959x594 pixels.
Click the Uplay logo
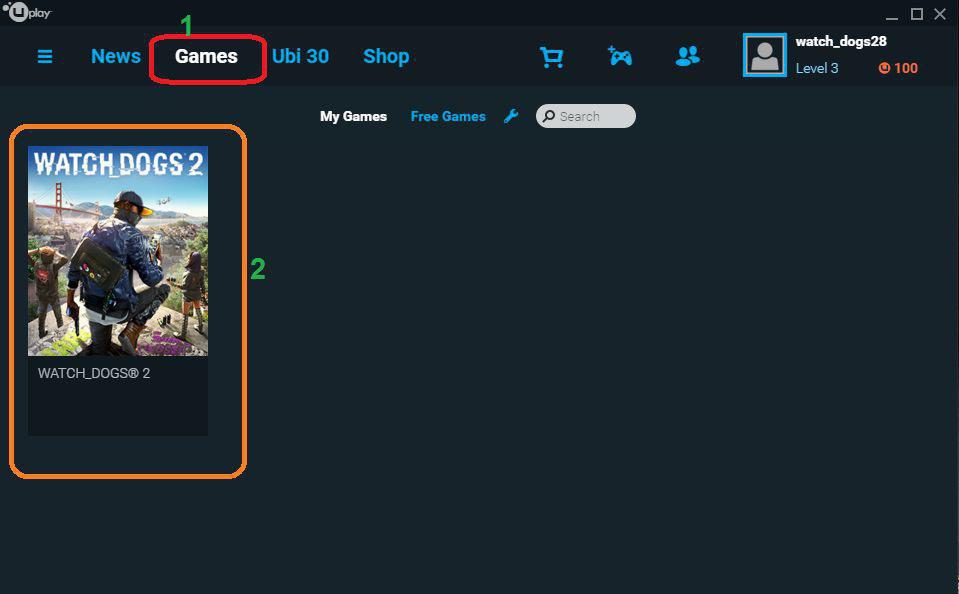(x=25, y=13)
